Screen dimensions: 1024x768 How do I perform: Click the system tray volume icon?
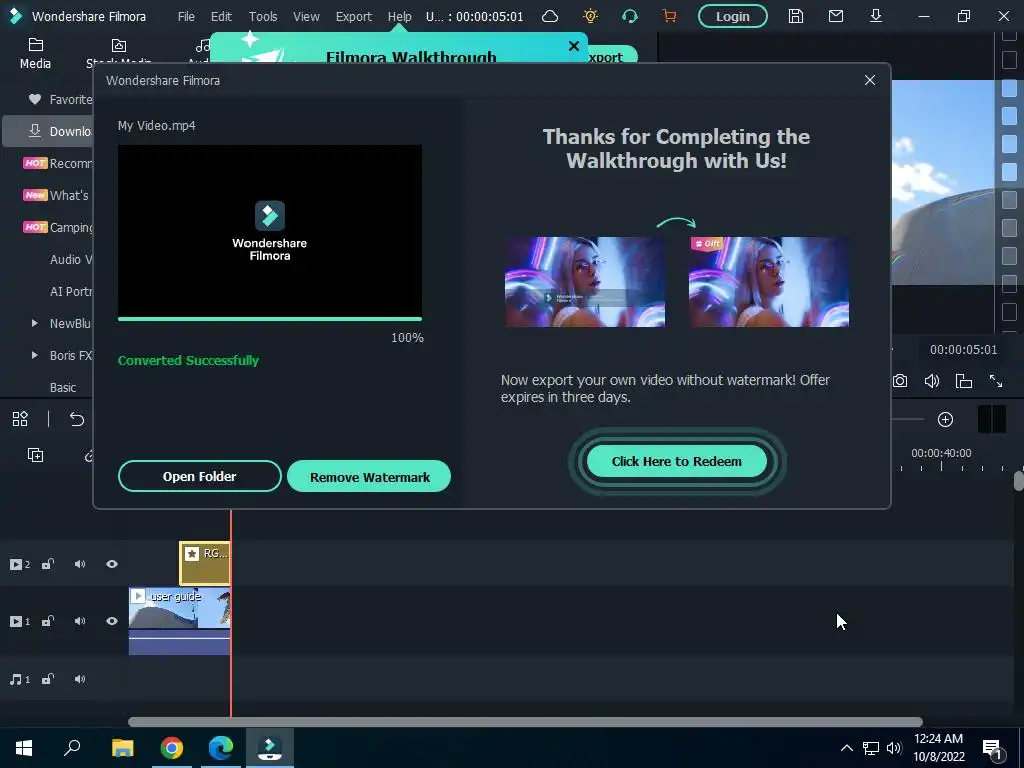coord(894,748)
